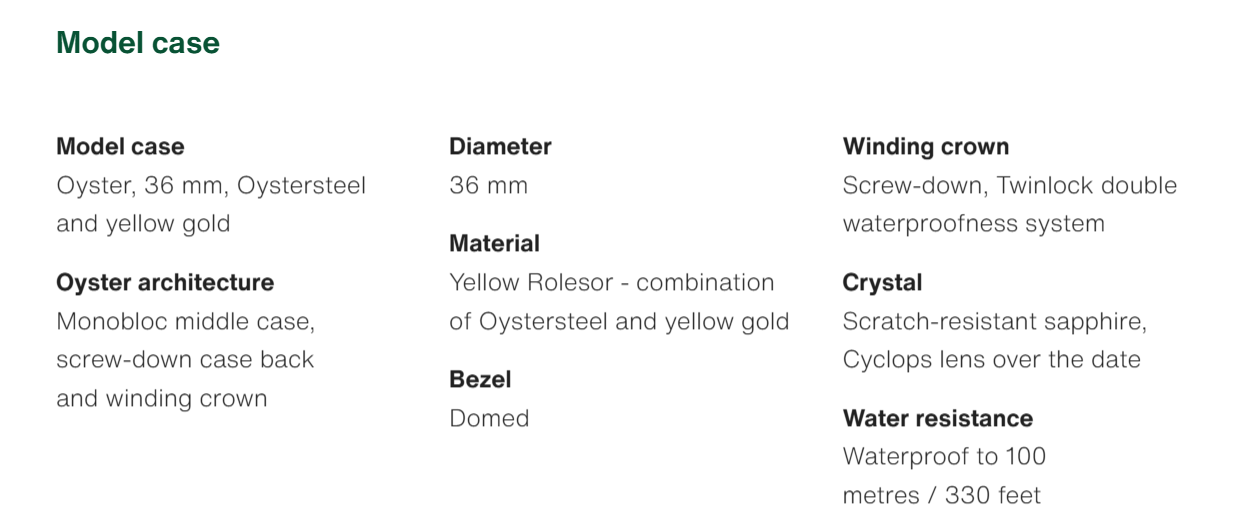The height and width of the screenshot is (520, 1254).
Task: Click the bold black Model case label
Action: pyautogui.click(x=120, y=146)
